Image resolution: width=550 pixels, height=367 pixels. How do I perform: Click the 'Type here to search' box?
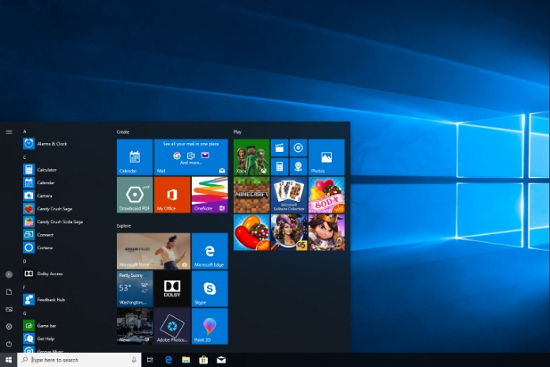(79, 360)
